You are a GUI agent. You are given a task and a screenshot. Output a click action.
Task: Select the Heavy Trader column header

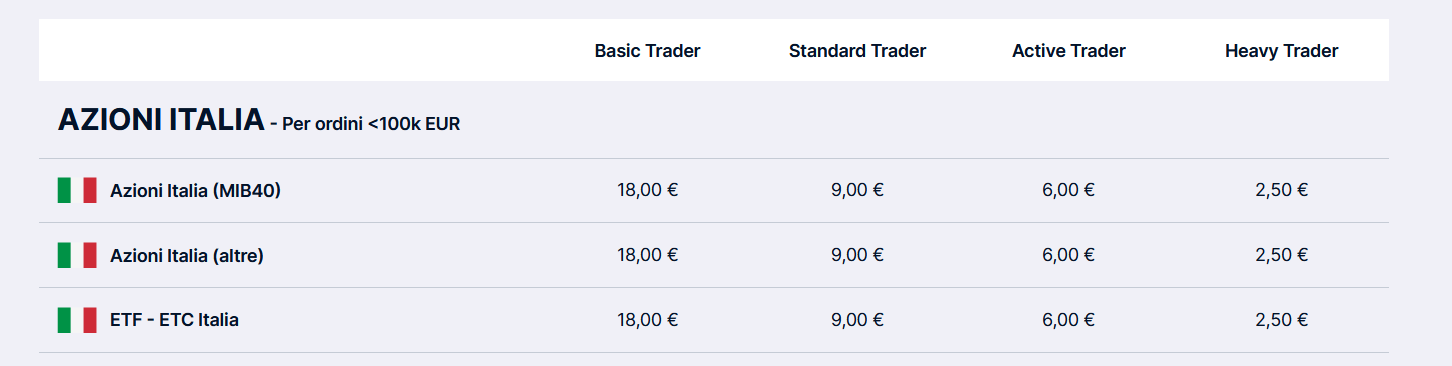pyautogui.click(x=1281, y=51)
